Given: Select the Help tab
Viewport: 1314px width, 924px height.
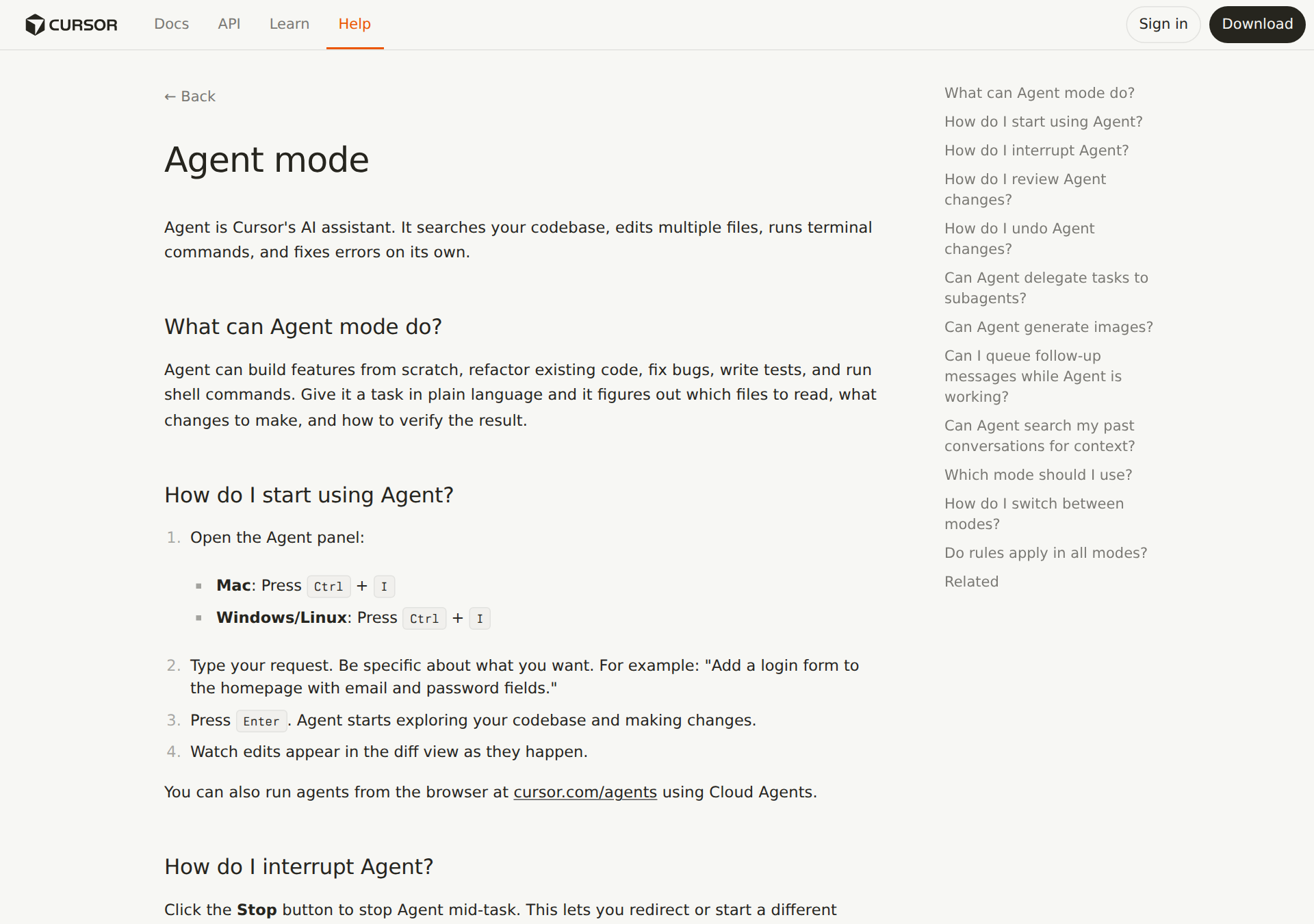Looking at the screenshot, I should pyautogui.click(x=355, y=24).
